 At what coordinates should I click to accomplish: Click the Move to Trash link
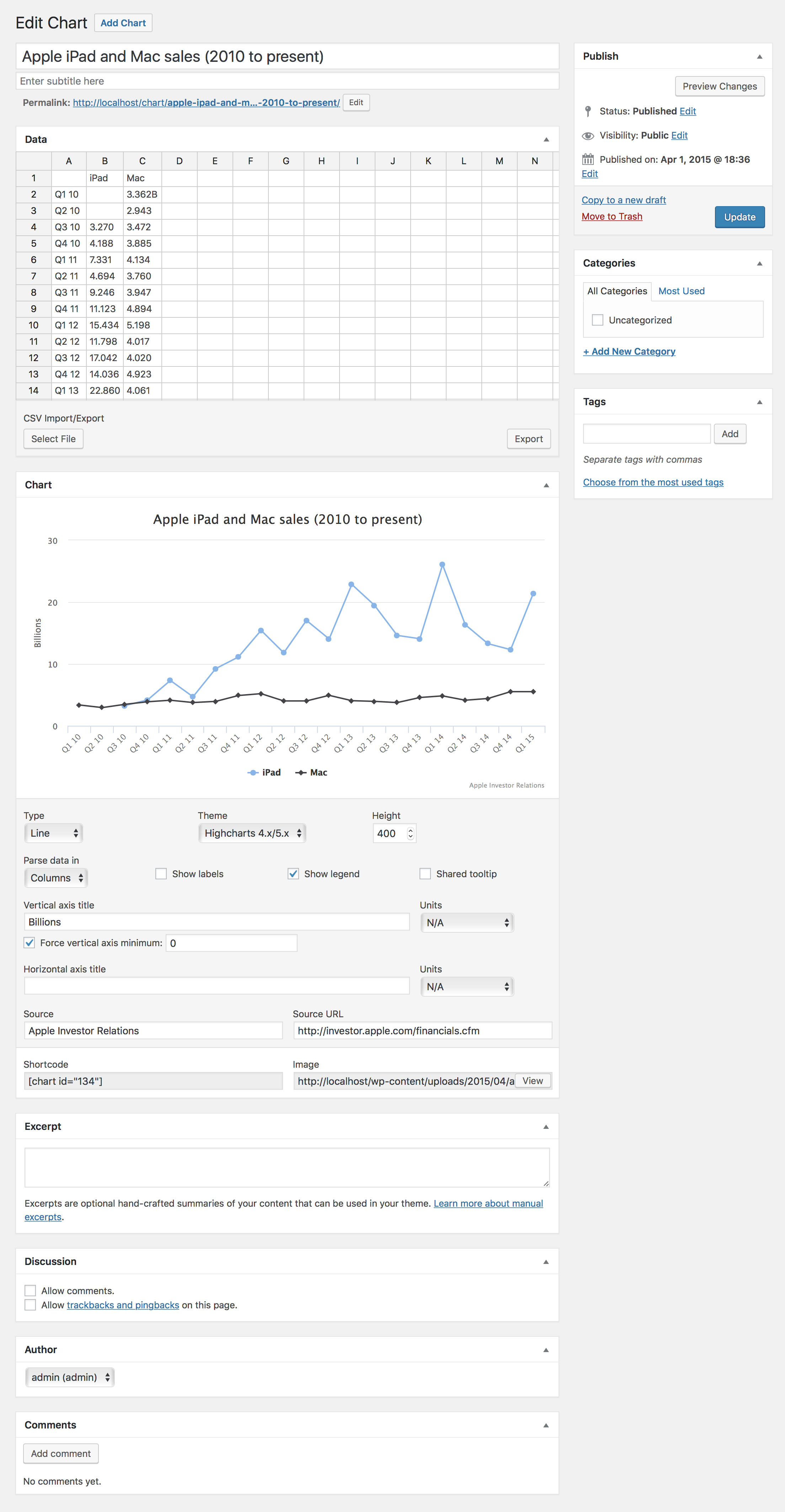pyautogui.click(x=611, y=216)
